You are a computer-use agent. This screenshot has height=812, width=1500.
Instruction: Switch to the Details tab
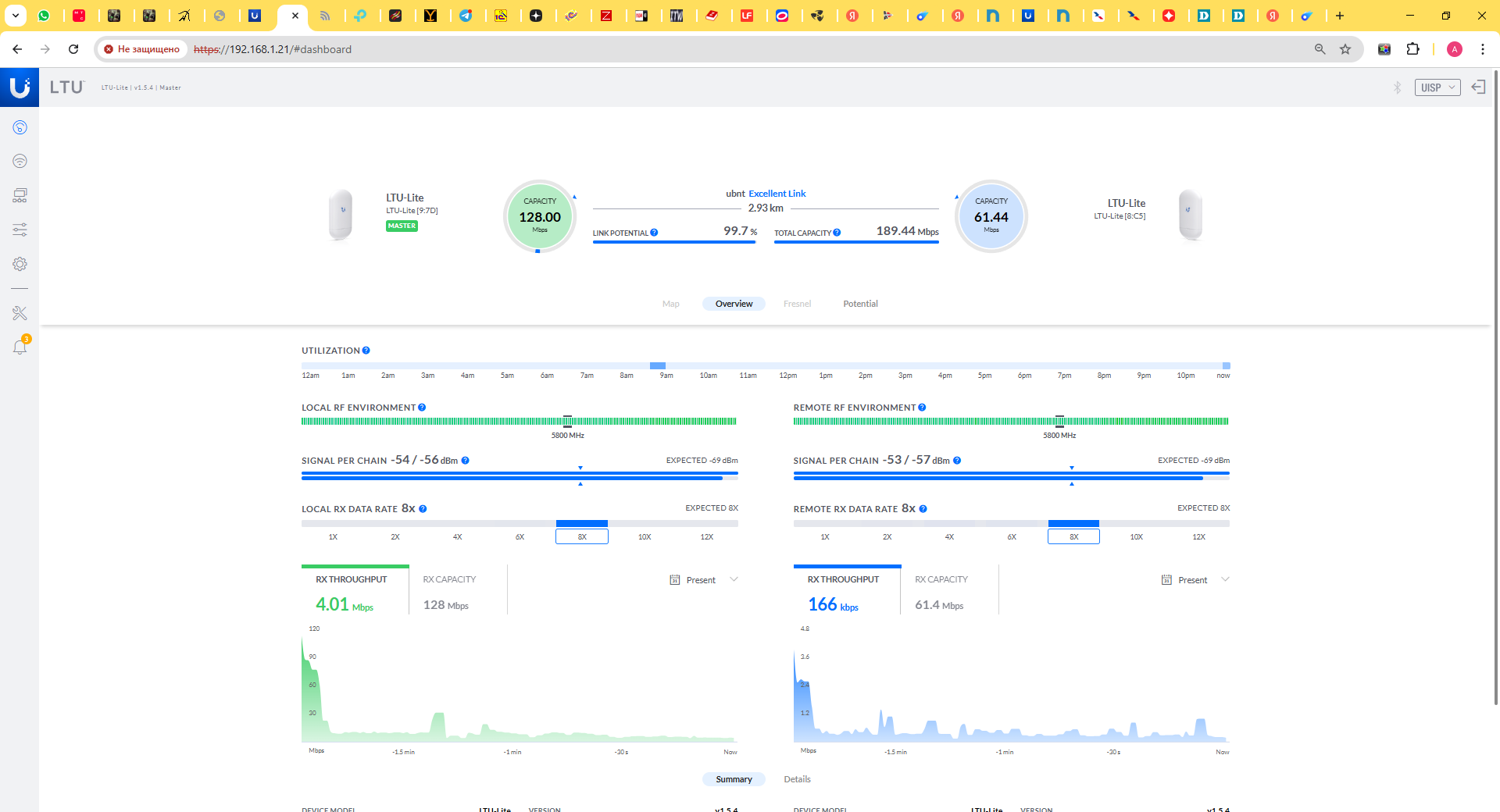click(797, 779)
